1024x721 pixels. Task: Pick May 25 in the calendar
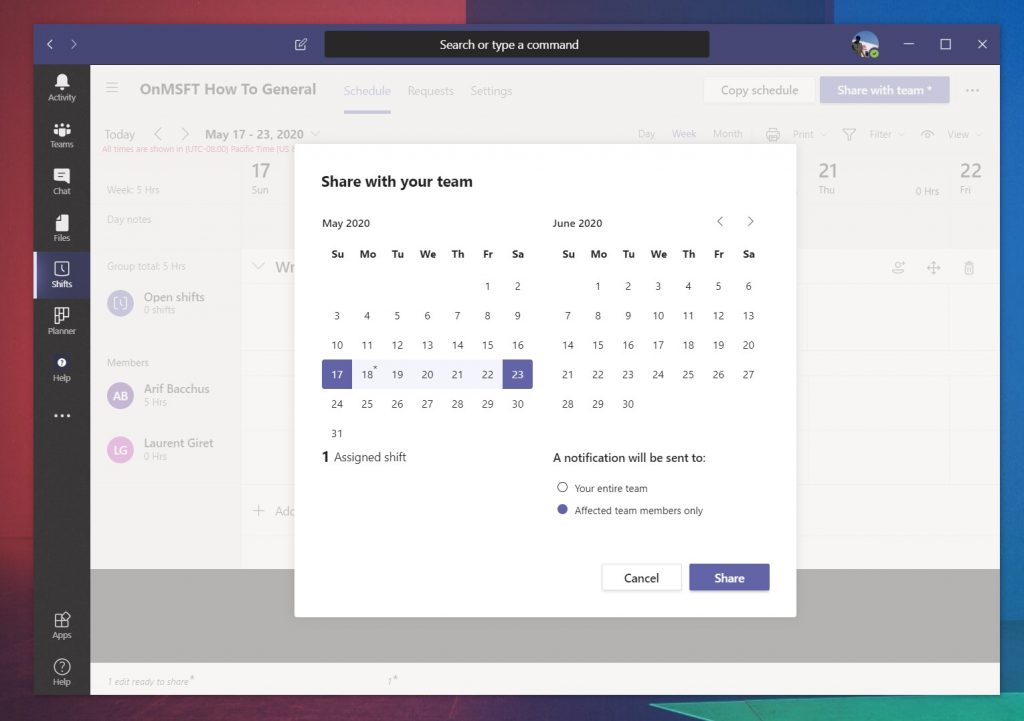click(367, 404)
